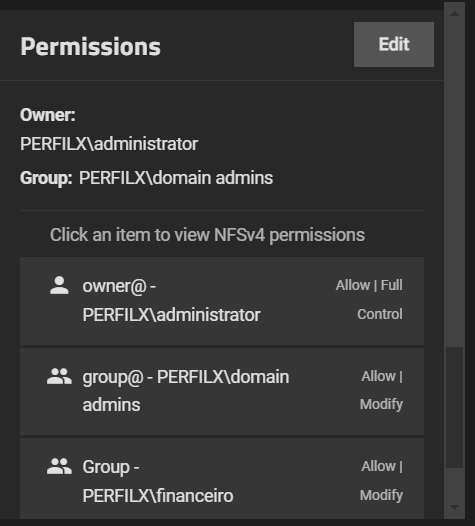Click the Edit permissions button

coord(394,45)
